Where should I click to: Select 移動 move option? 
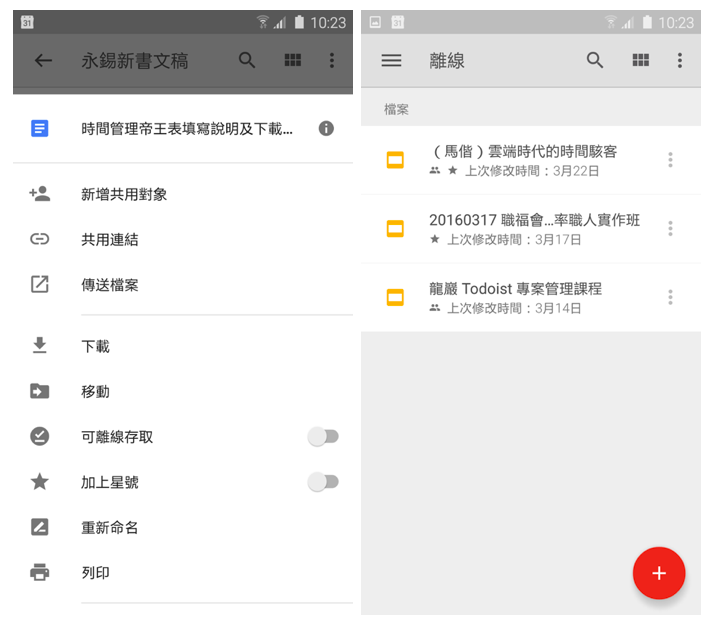pos(183,391)
